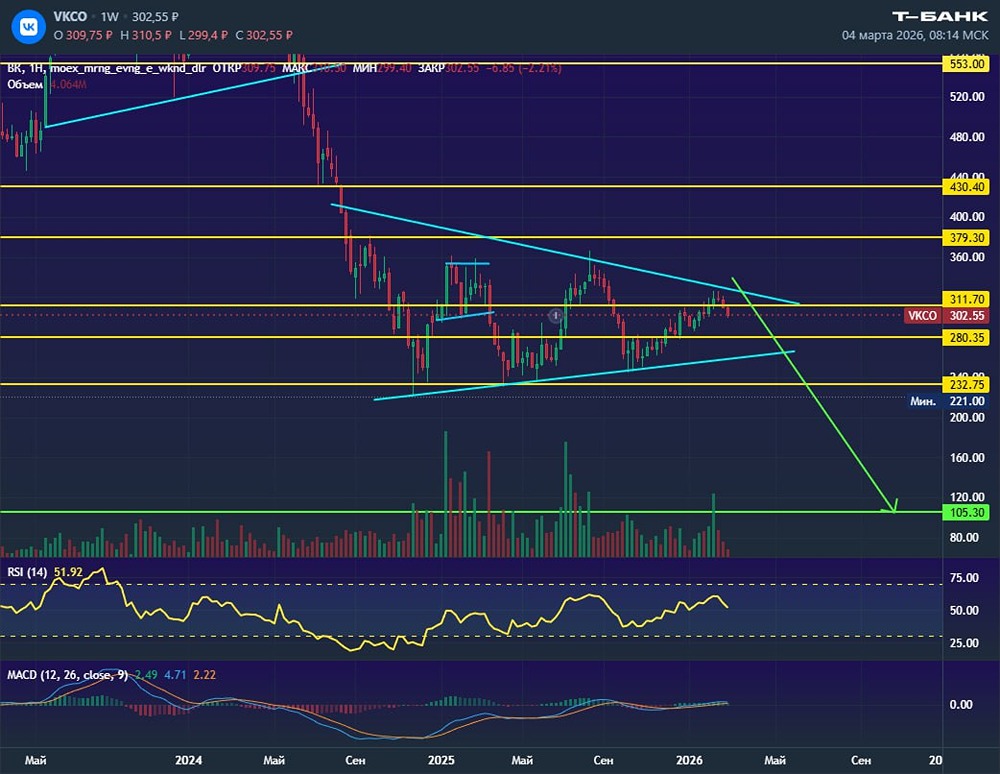1000x774 pixels.
Task: Click the indicator title moex_mrng_evng_e_wknd_dlr
Action: pos(128,68)
